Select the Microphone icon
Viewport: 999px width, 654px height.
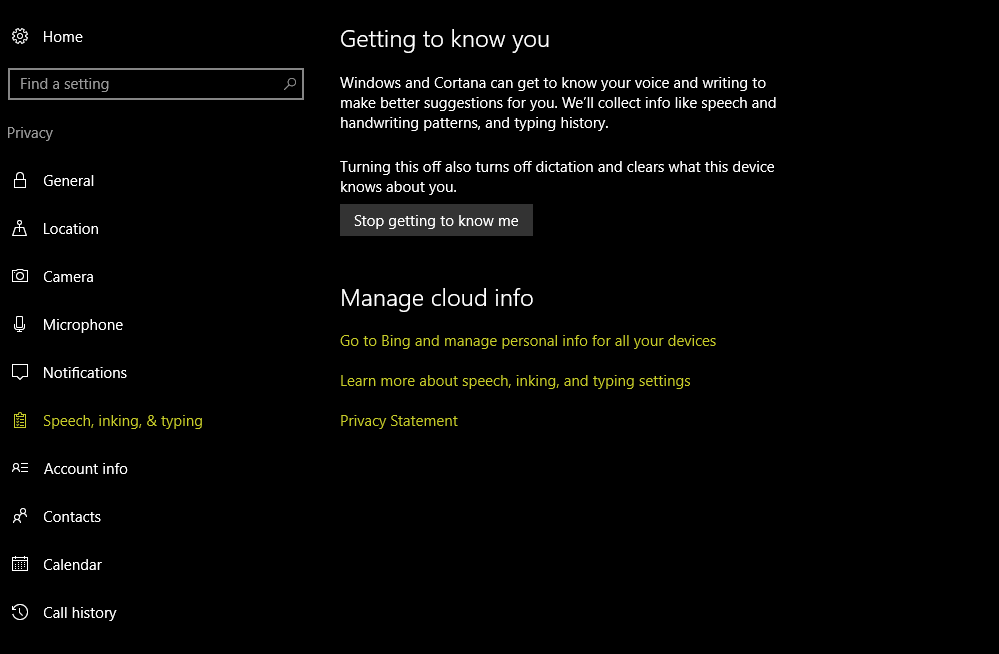point(20,324)
